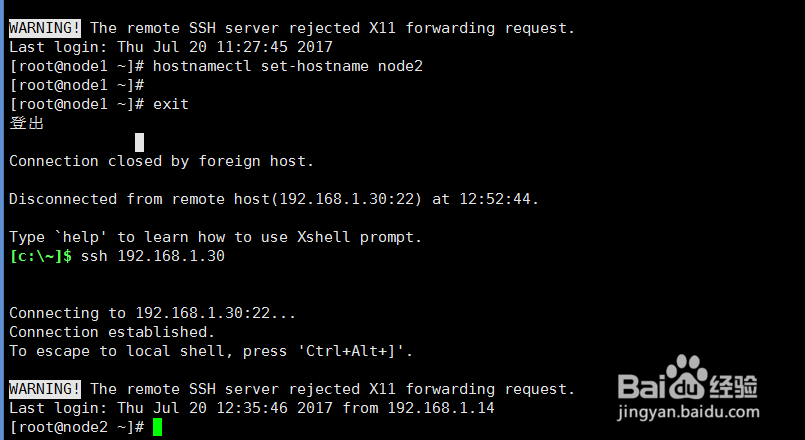Screen dimensions: 805x440
Task: Click the white block cursor below 登出
Action: 139,142
